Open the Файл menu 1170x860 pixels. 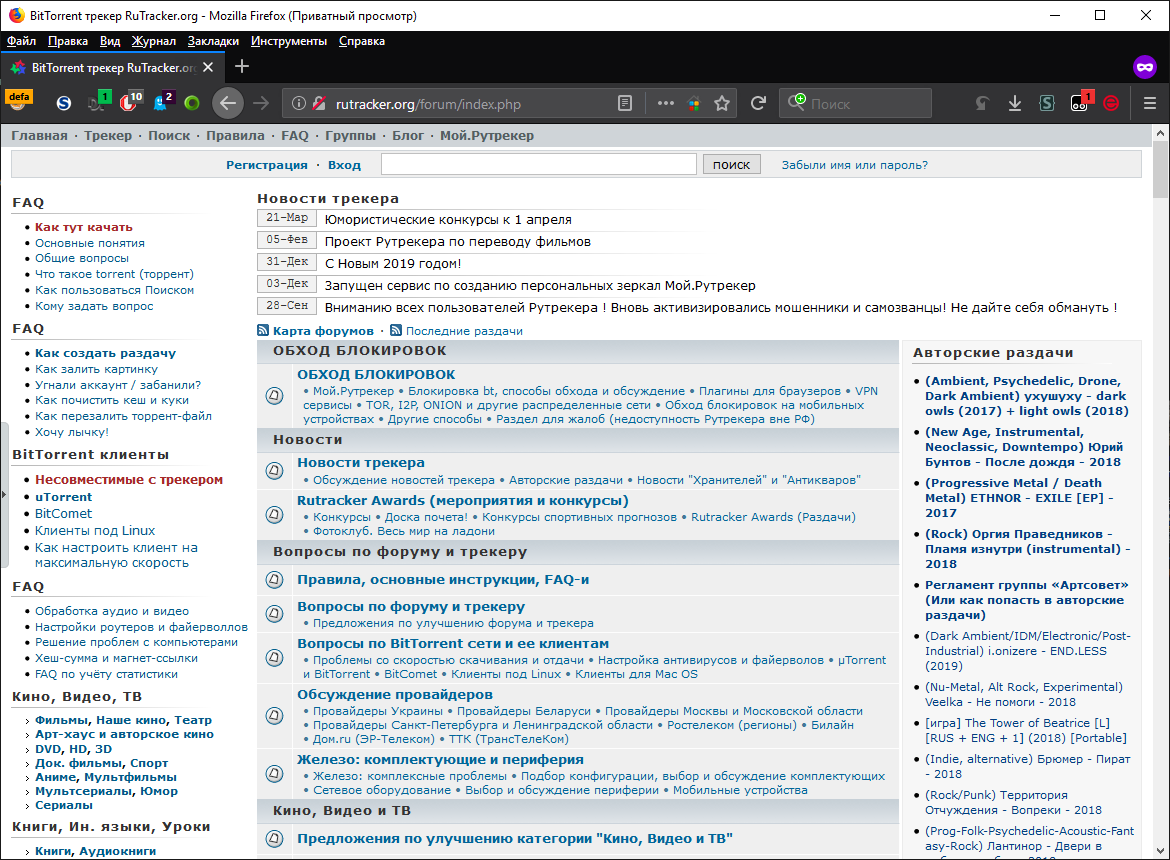pyautogui.click(x=22, y=41)
